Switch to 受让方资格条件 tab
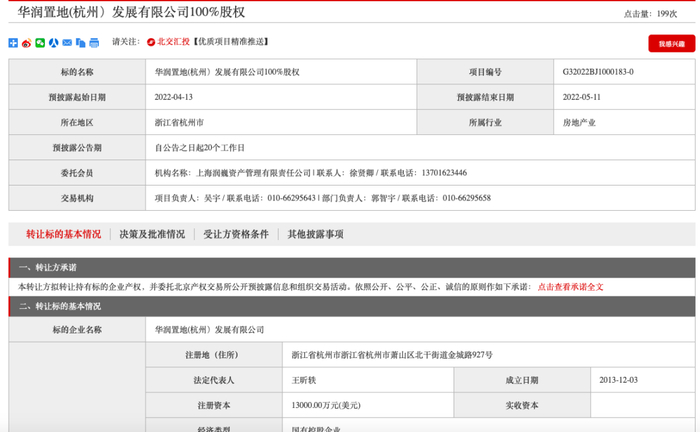The image size is (700, 432). pyautogui.click(x=236, y=234)
